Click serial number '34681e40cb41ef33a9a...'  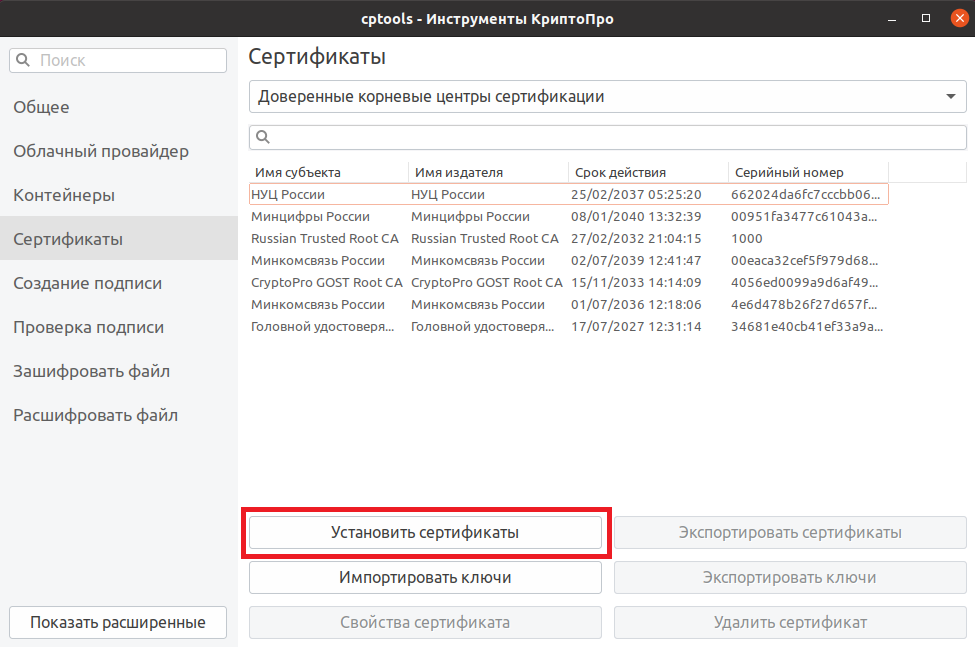point(806,327)
